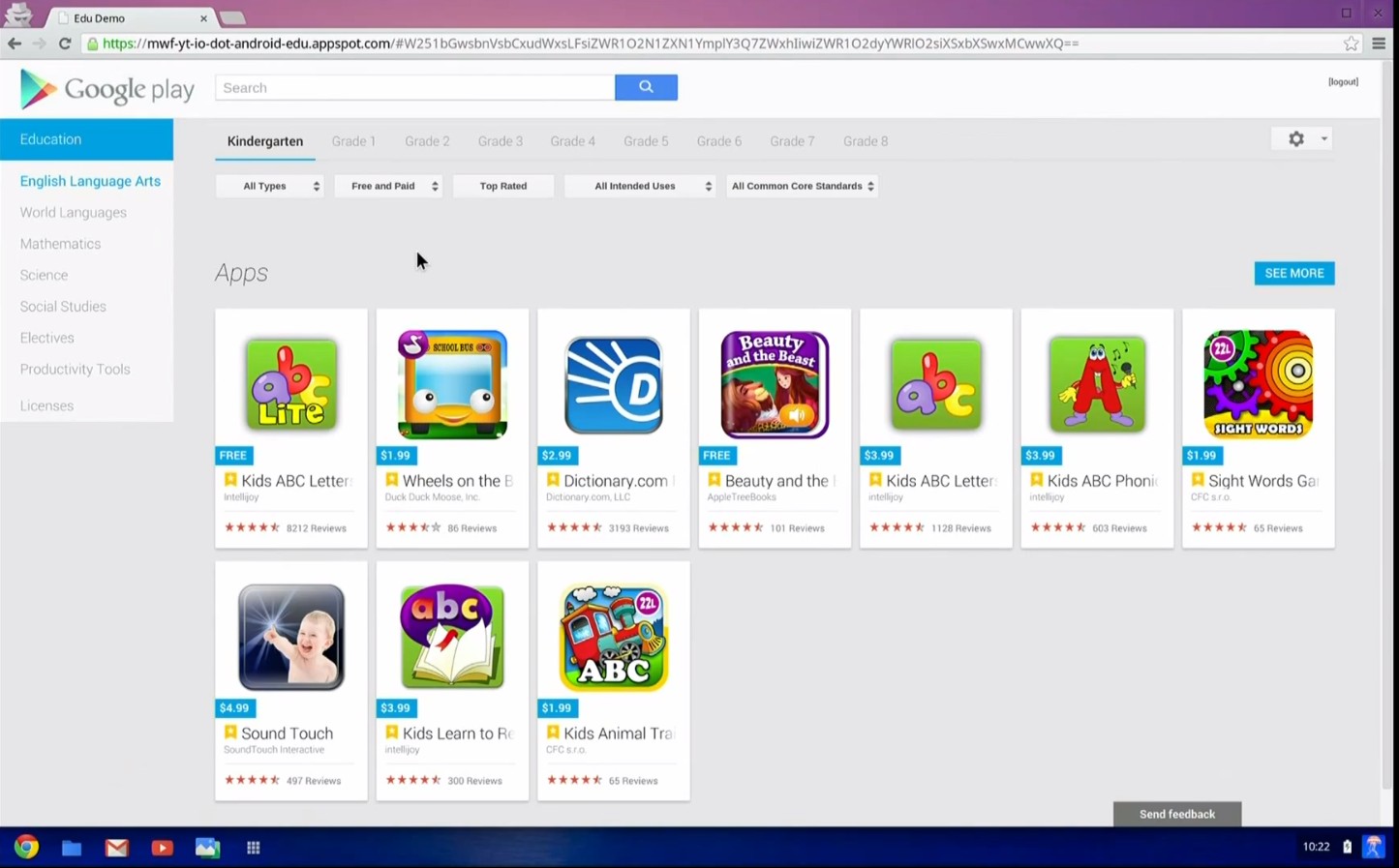Open English Language Arts category
Screen dimensions: 1399x868
[x=90, y=181]
